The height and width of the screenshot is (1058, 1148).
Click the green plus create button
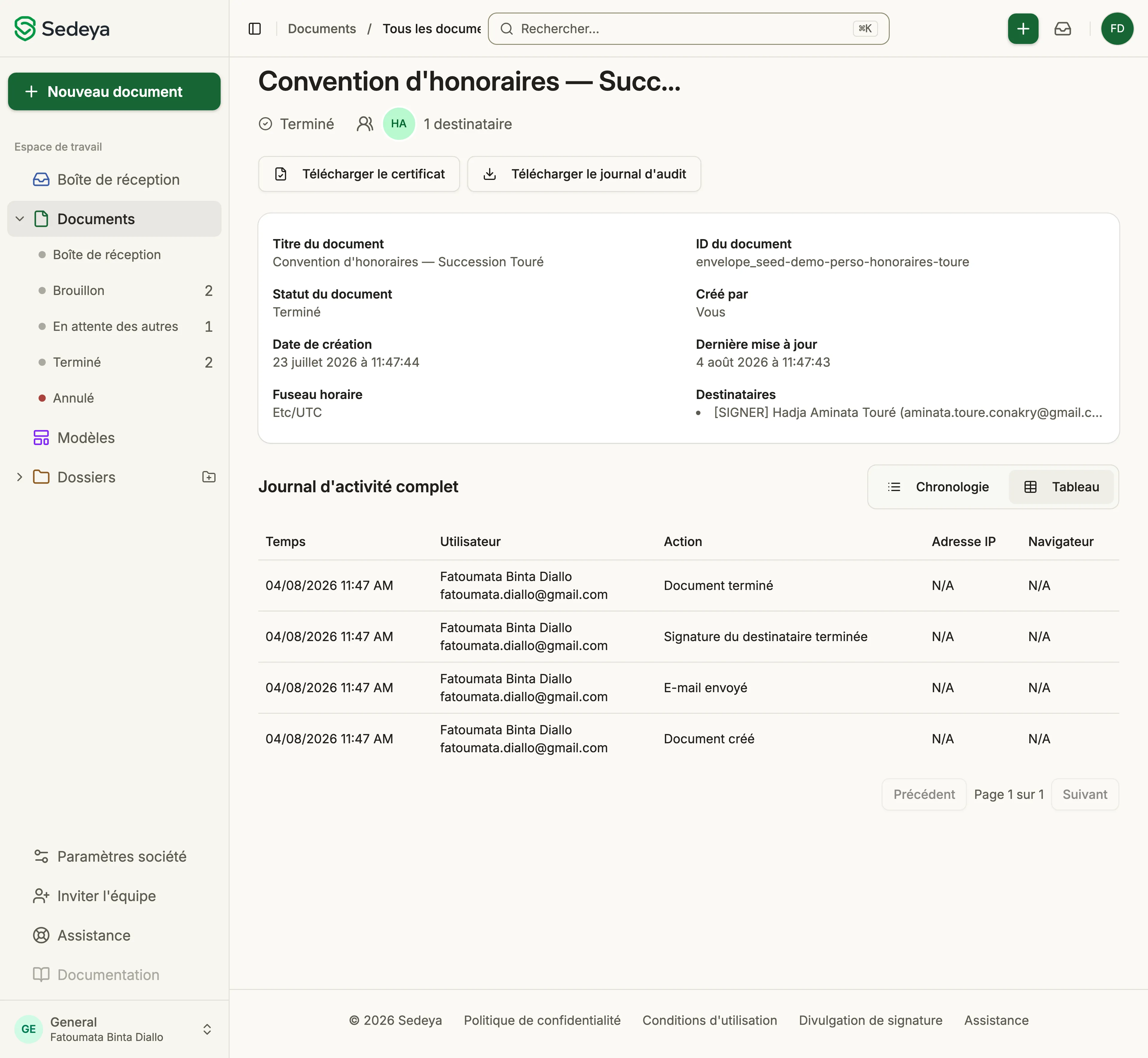(x=1023, y=29)
